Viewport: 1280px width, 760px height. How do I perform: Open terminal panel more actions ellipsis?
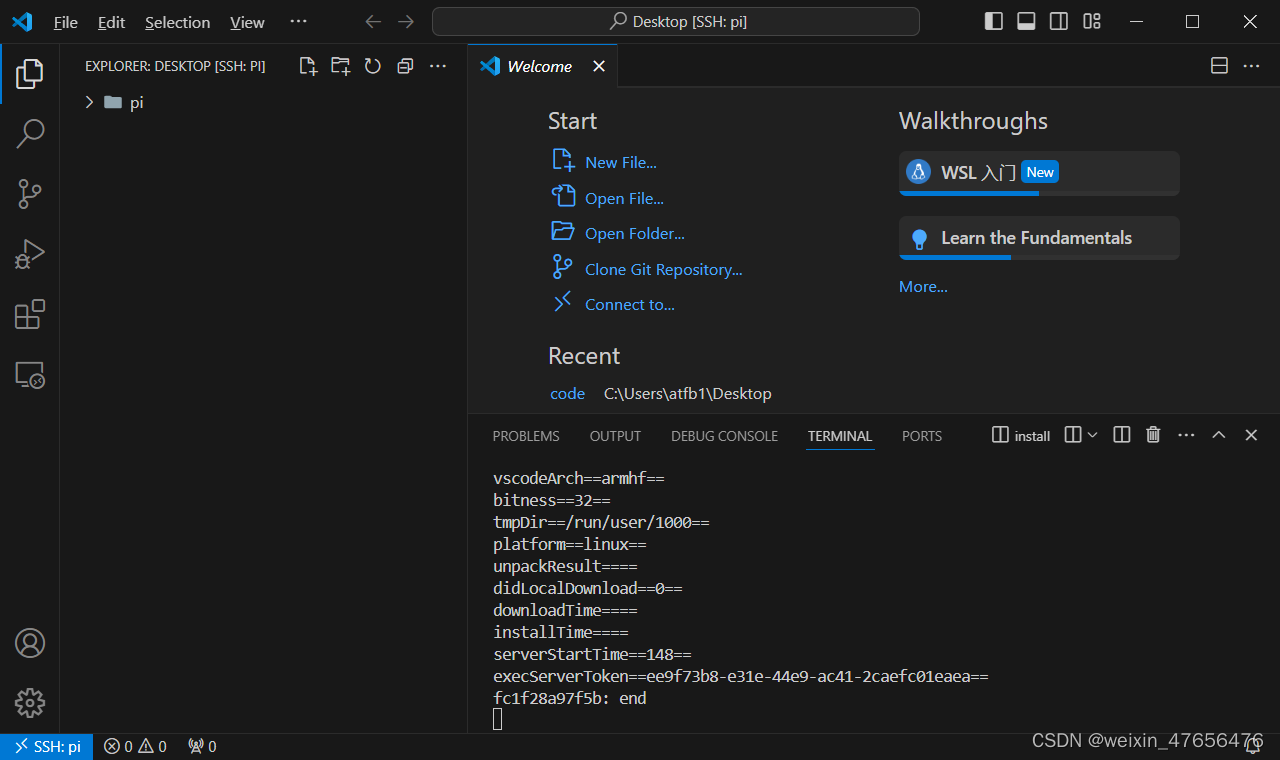1186,435
